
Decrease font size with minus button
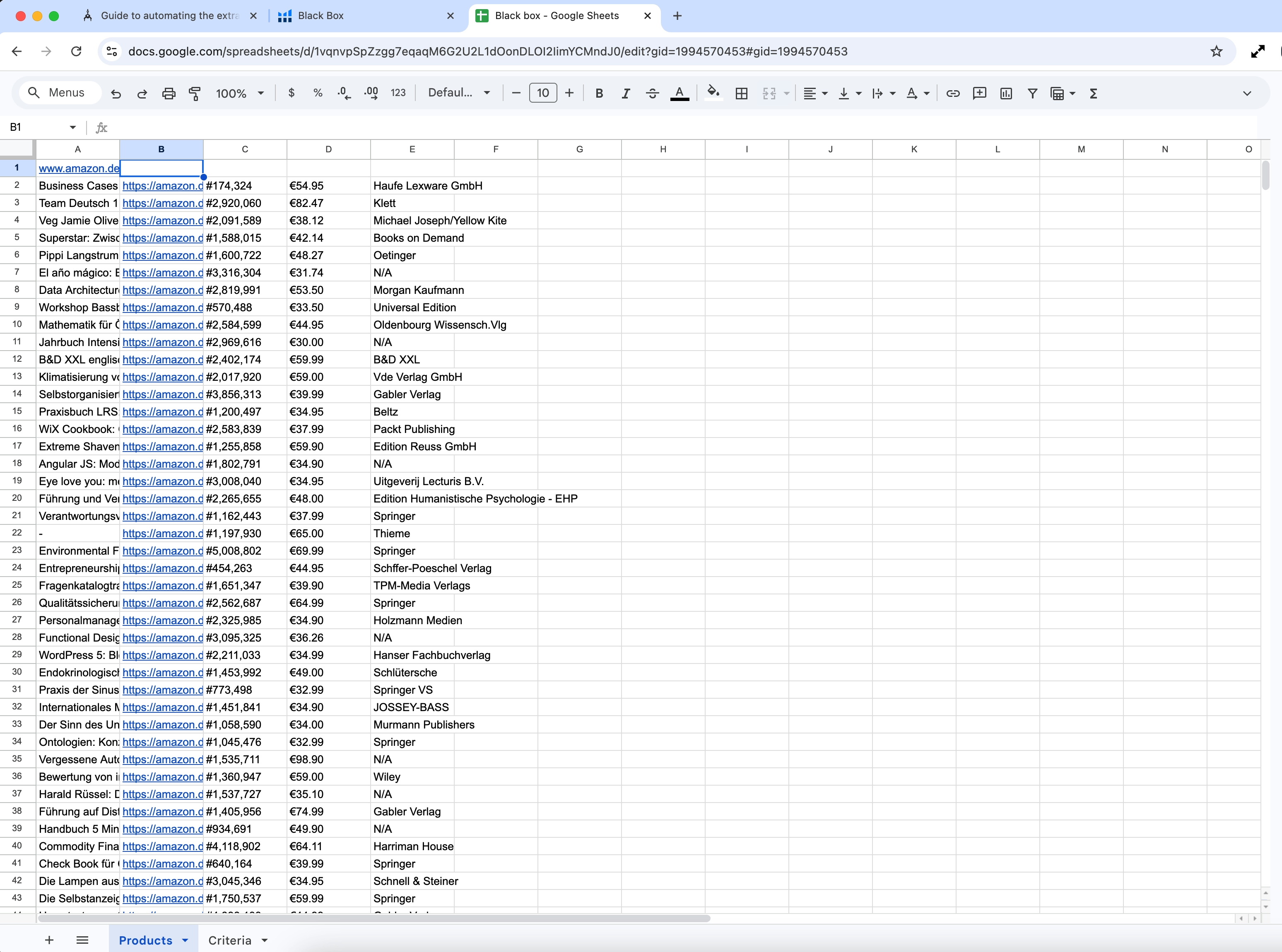coord(516,93)
